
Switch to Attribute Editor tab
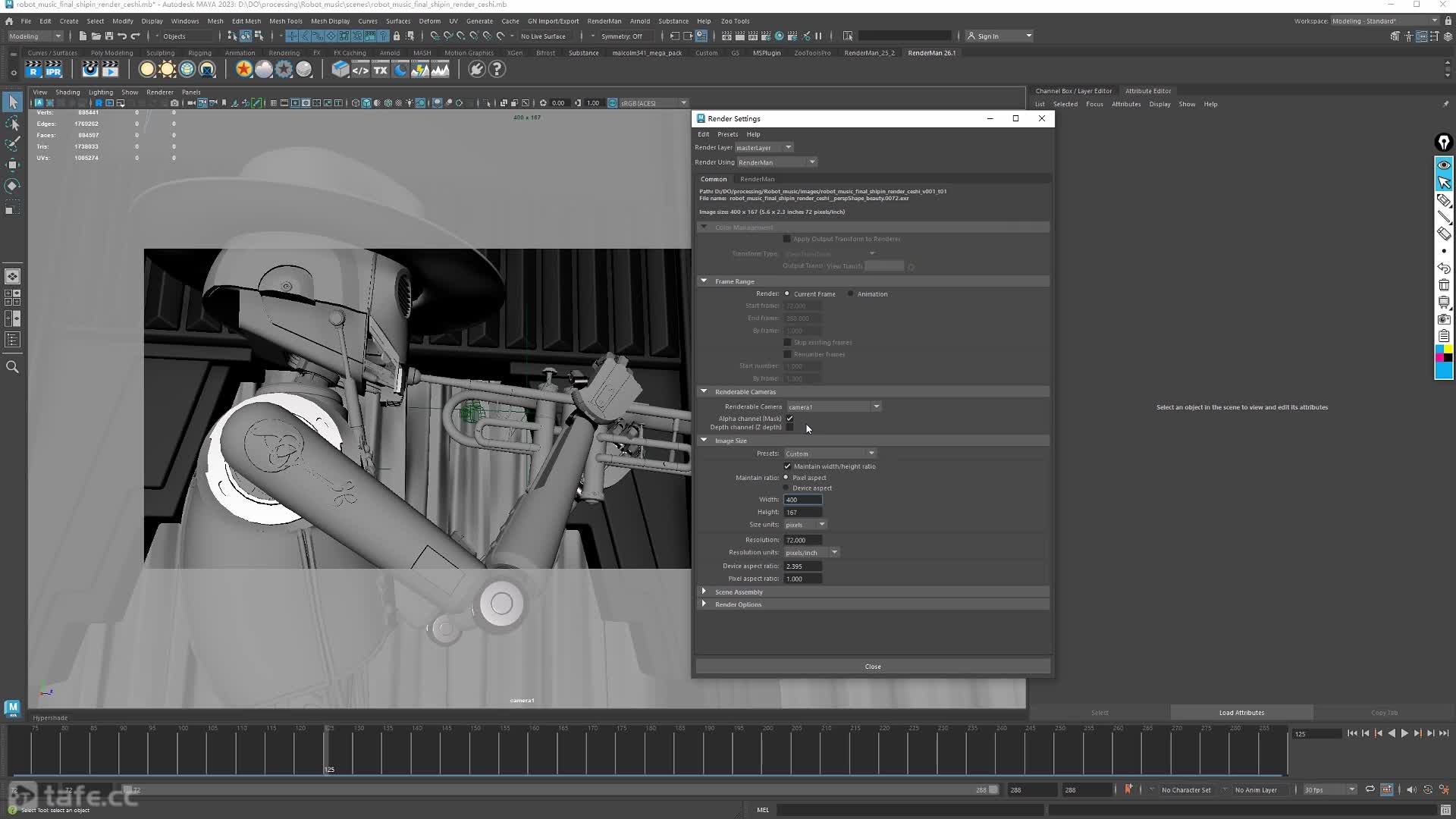[1147, 91]
